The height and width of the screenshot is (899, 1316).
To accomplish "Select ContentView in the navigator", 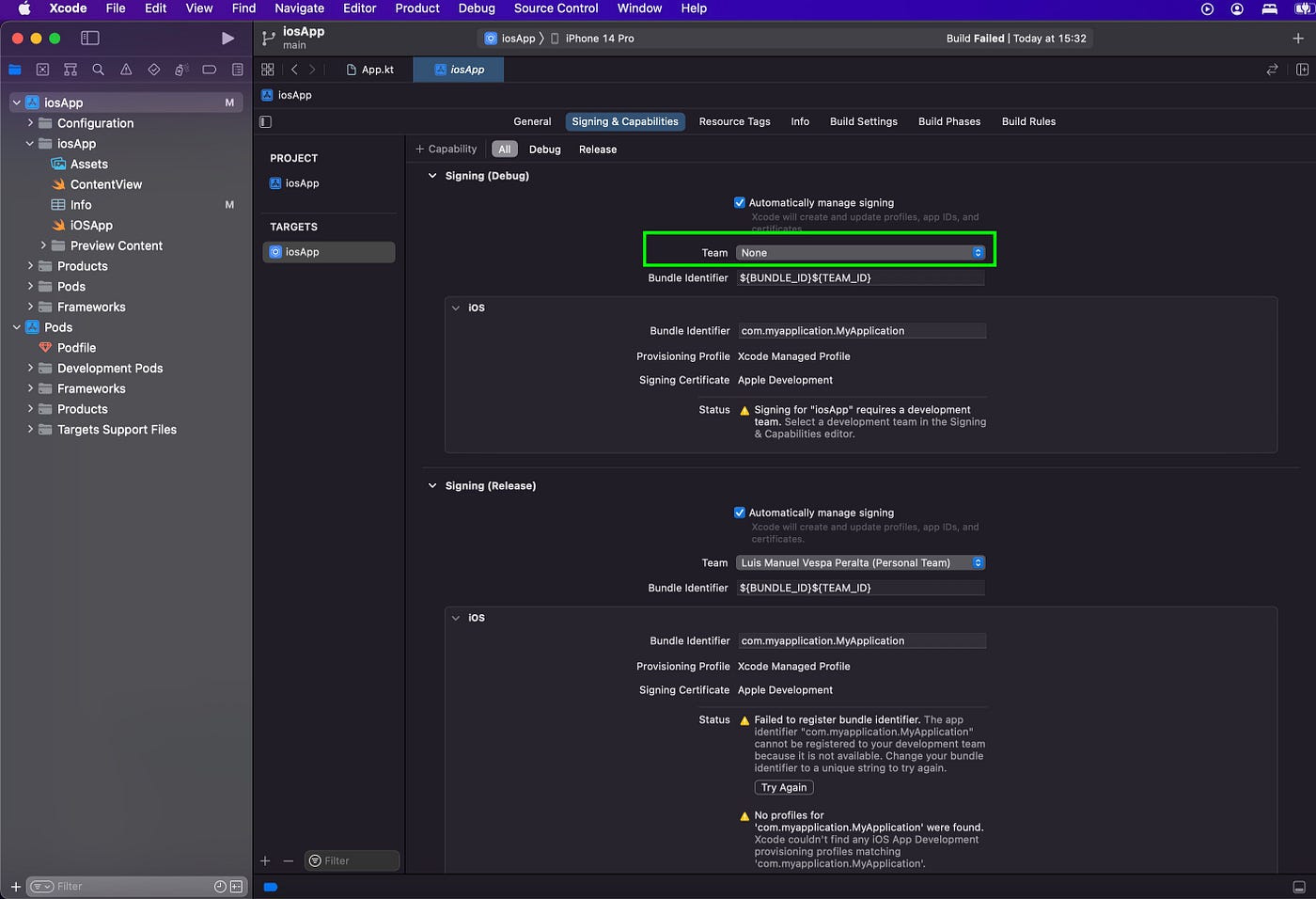I will (x=106, y=184).
